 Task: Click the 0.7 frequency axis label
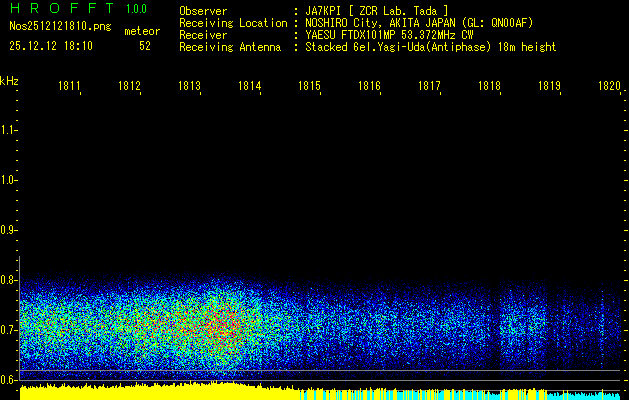tap(9, 329)
